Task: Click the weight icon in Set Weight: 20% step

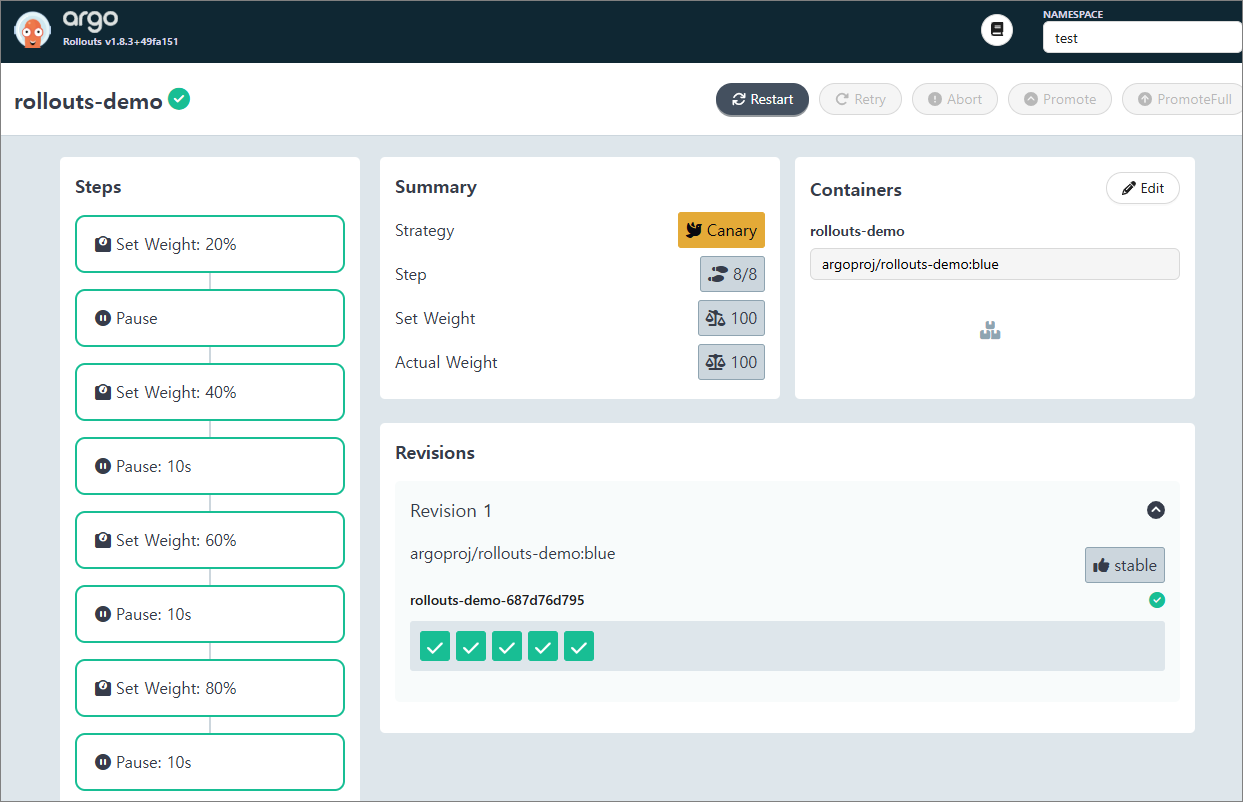Action: (102, 244)
